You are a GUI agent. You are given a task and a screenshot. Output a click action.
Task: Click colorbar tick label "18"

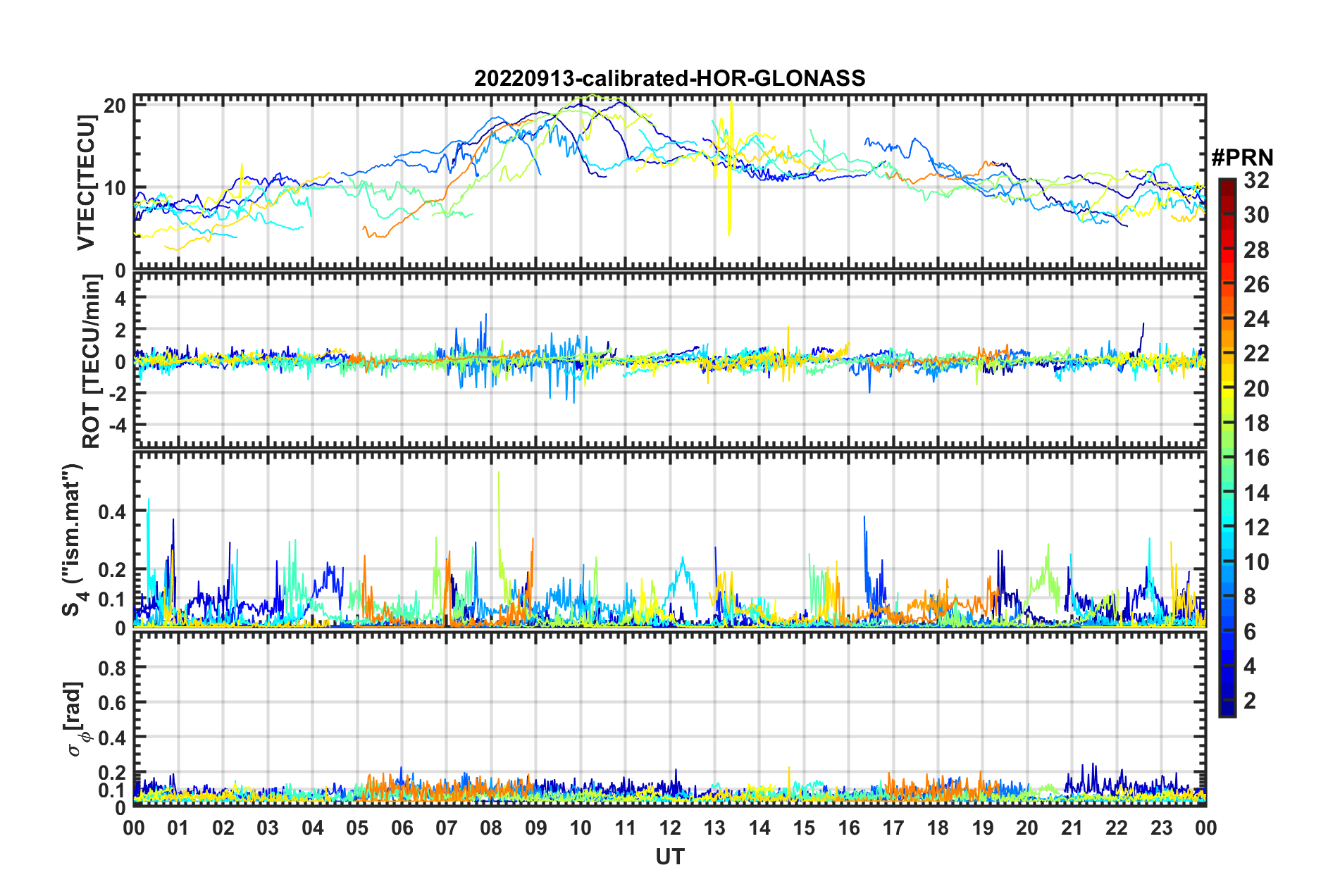(x=1256, y=423)
